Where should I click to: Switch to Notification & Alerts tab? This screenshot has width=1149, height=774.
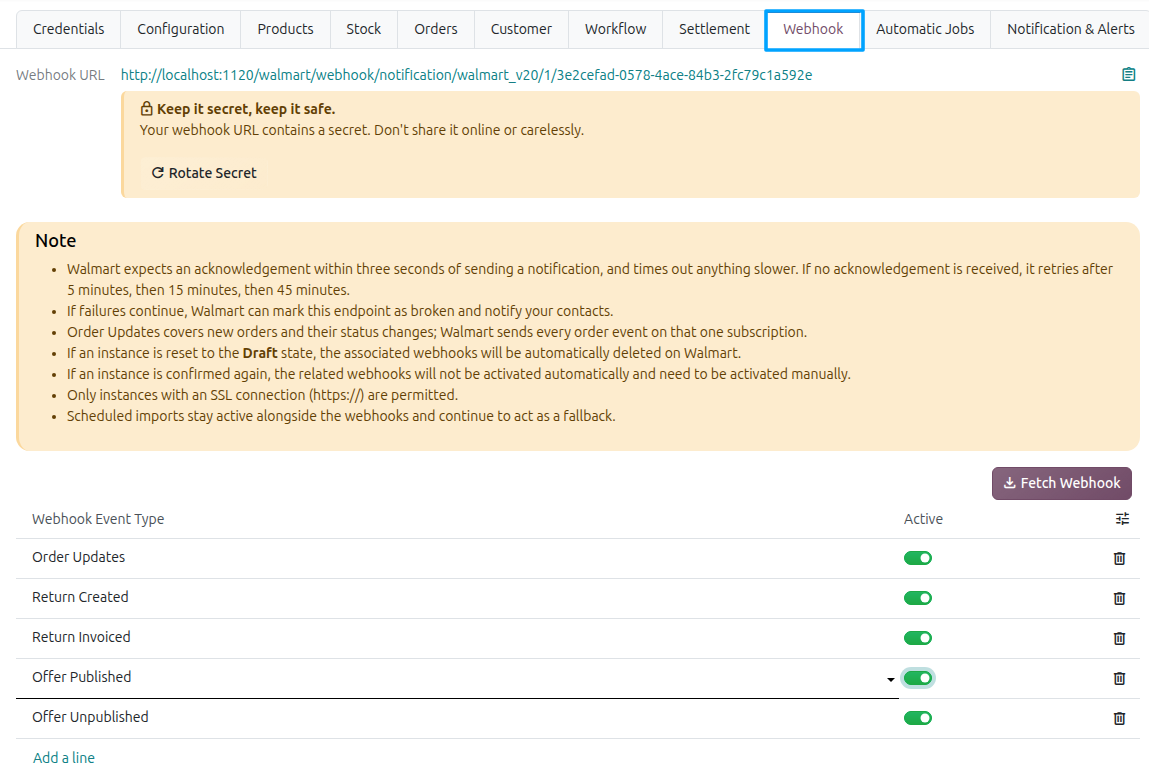coord(1071,29)
